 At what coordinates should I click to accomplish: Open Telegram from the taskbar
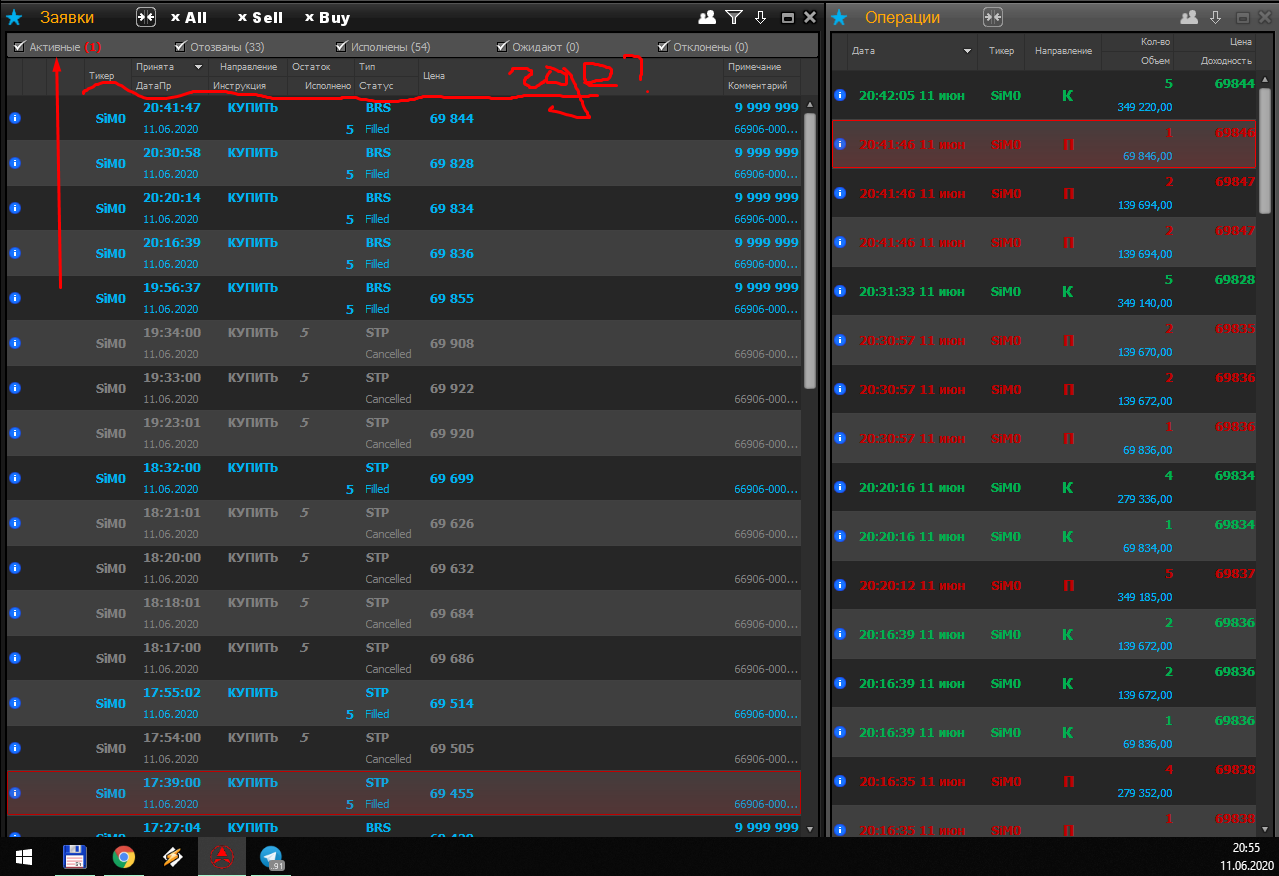[271, 857]
